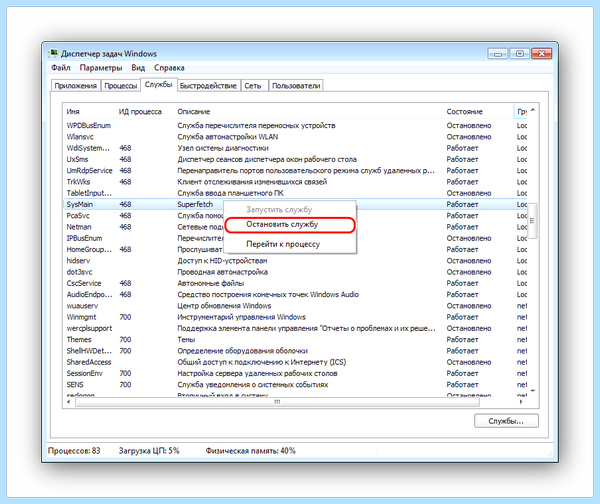Image resolution: width=600 pixels, height=504 pixels.
Task: Select the Themes service row
Action: pos(295,339)
